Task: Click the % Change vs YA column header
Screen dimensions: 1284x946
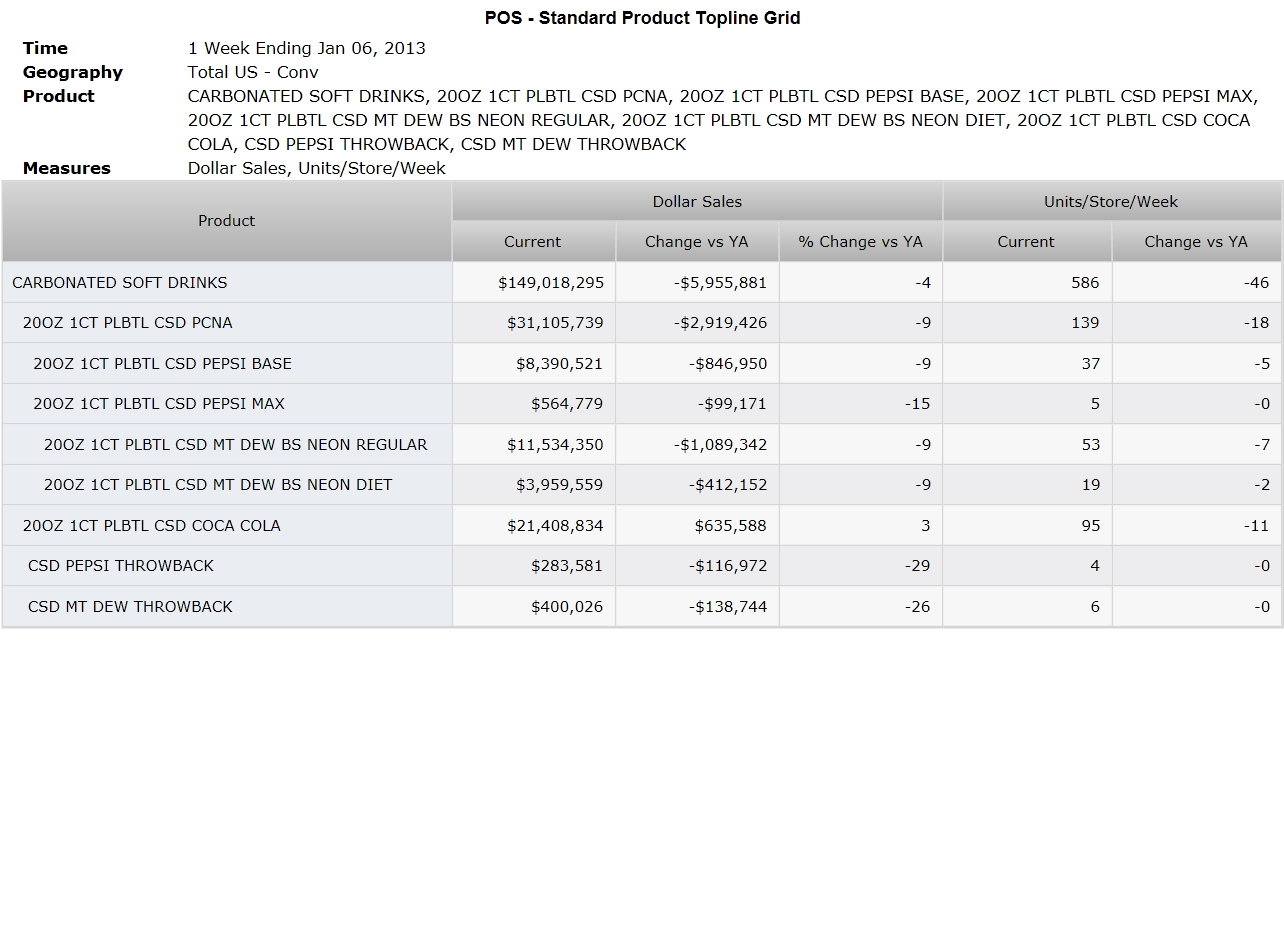Action: (x=860, y=242)
